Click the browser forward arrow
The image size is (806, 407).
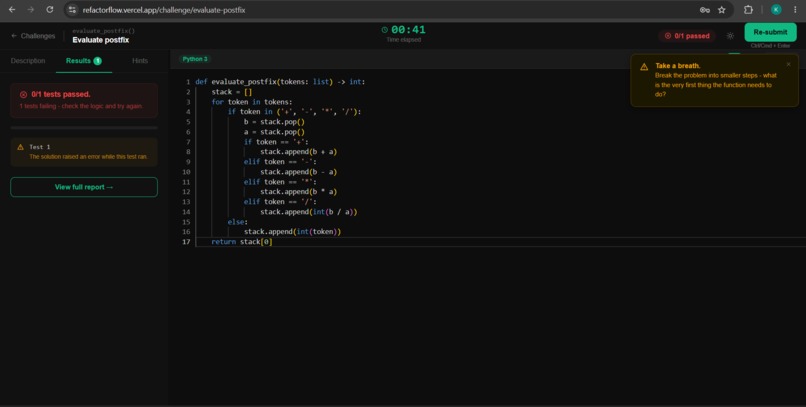click(31, 10)
